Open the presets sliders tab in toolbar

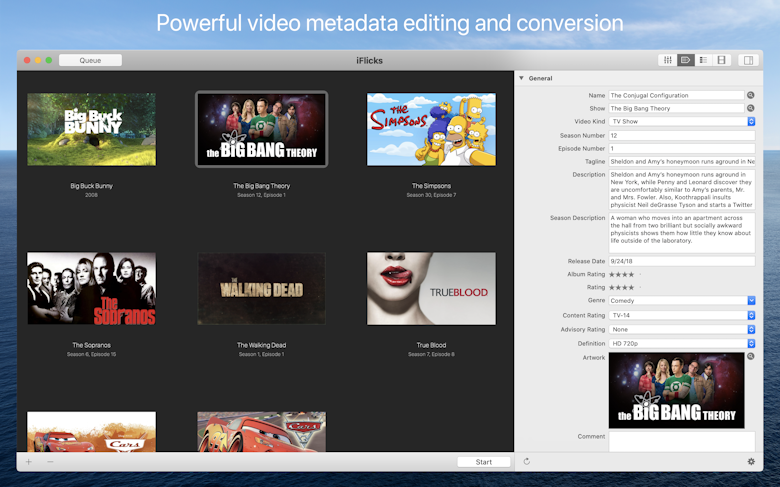(668, 60)
